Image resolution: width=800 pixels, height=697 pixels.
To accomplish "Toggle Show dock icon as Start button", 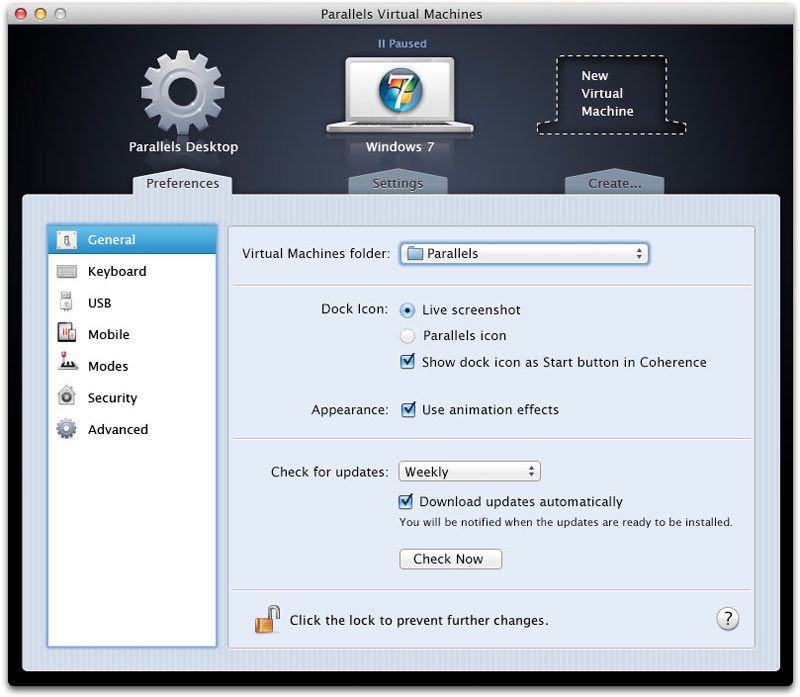I will point(407,362).
